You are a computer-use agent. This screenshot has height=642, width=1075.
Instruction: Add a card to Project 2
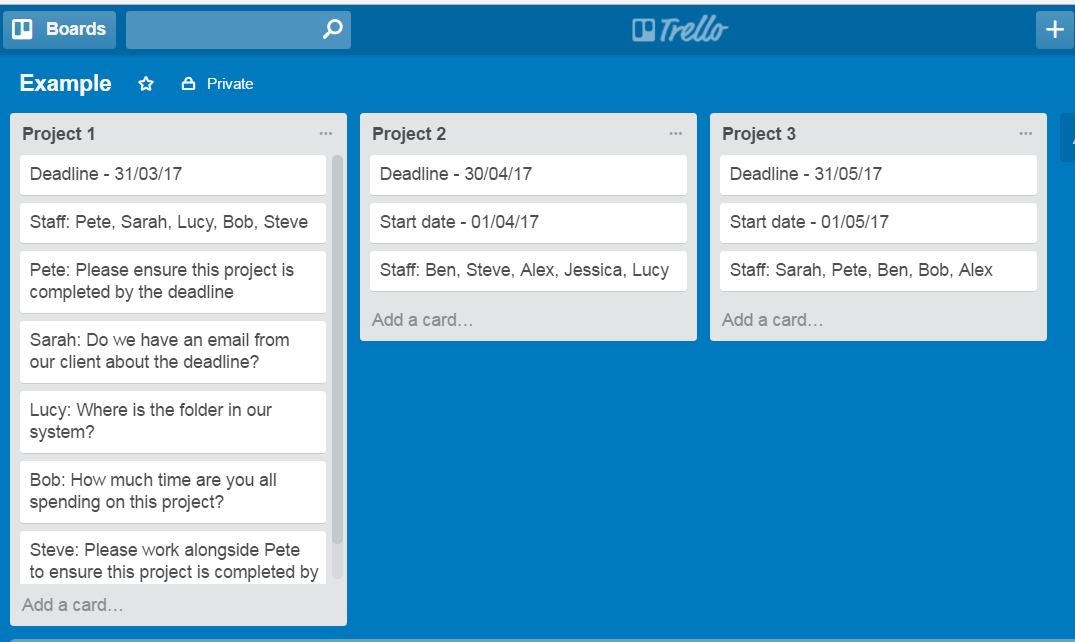pyautogui.click(x=423, y=320)
